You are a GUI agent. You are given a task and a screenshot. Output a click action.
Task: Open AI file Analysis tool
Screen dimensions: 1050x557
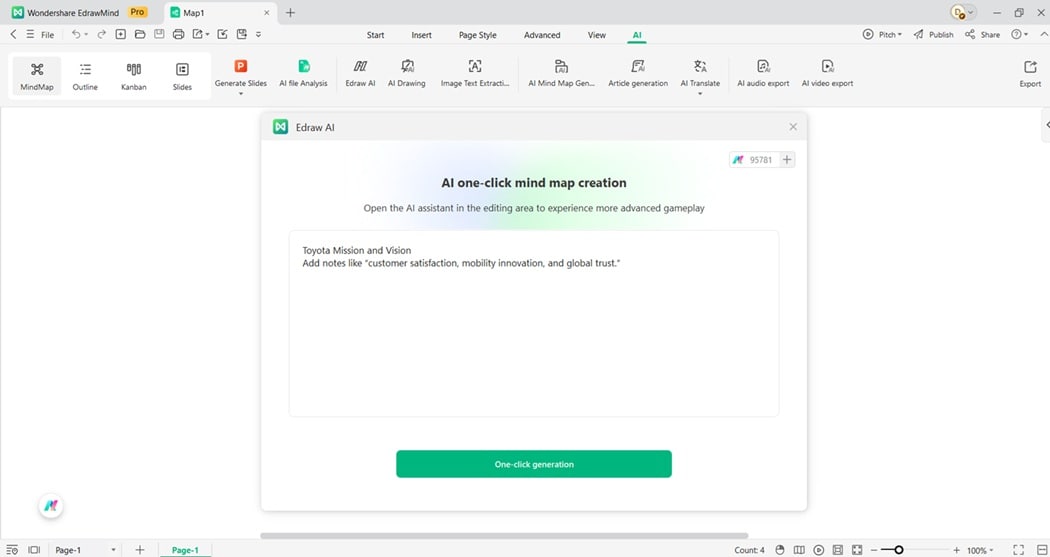303,74
